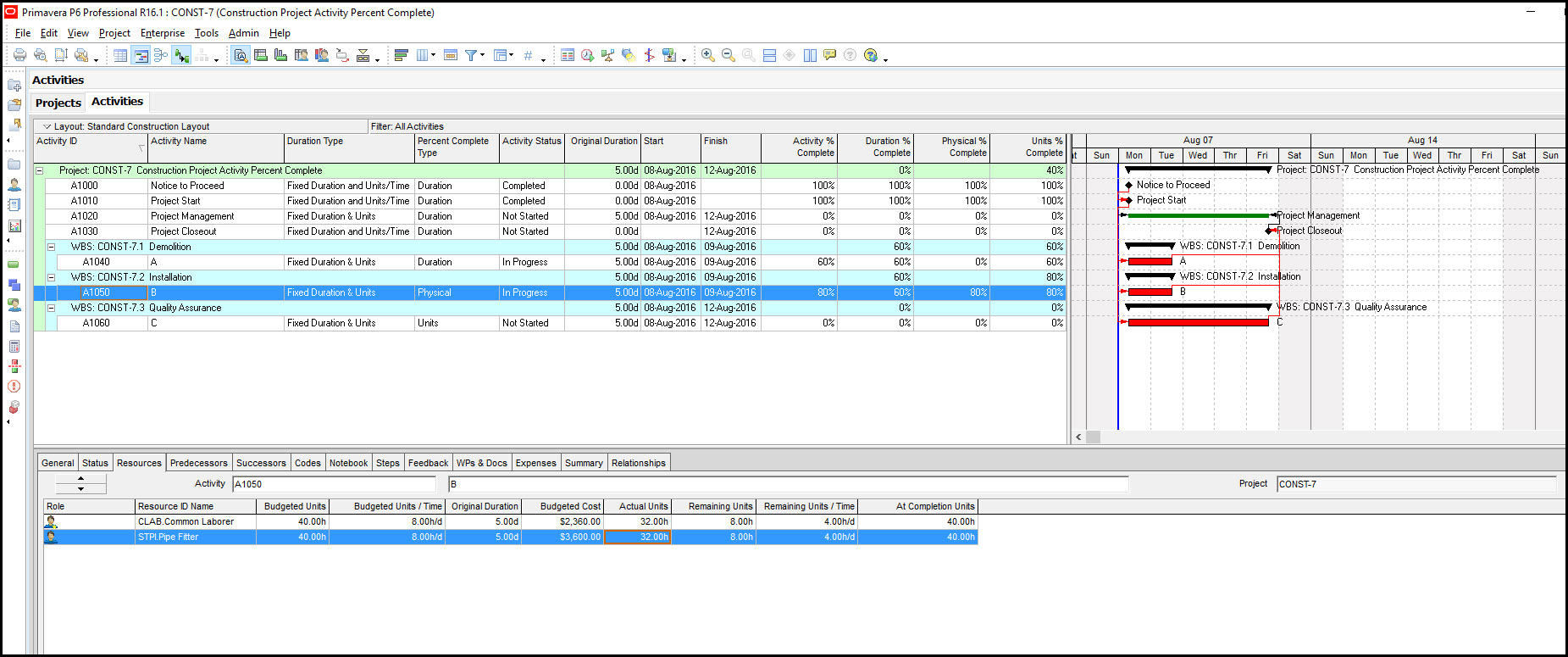Open WBS icon in the left sidebar

pyautogui.click(x=14, y=285)
